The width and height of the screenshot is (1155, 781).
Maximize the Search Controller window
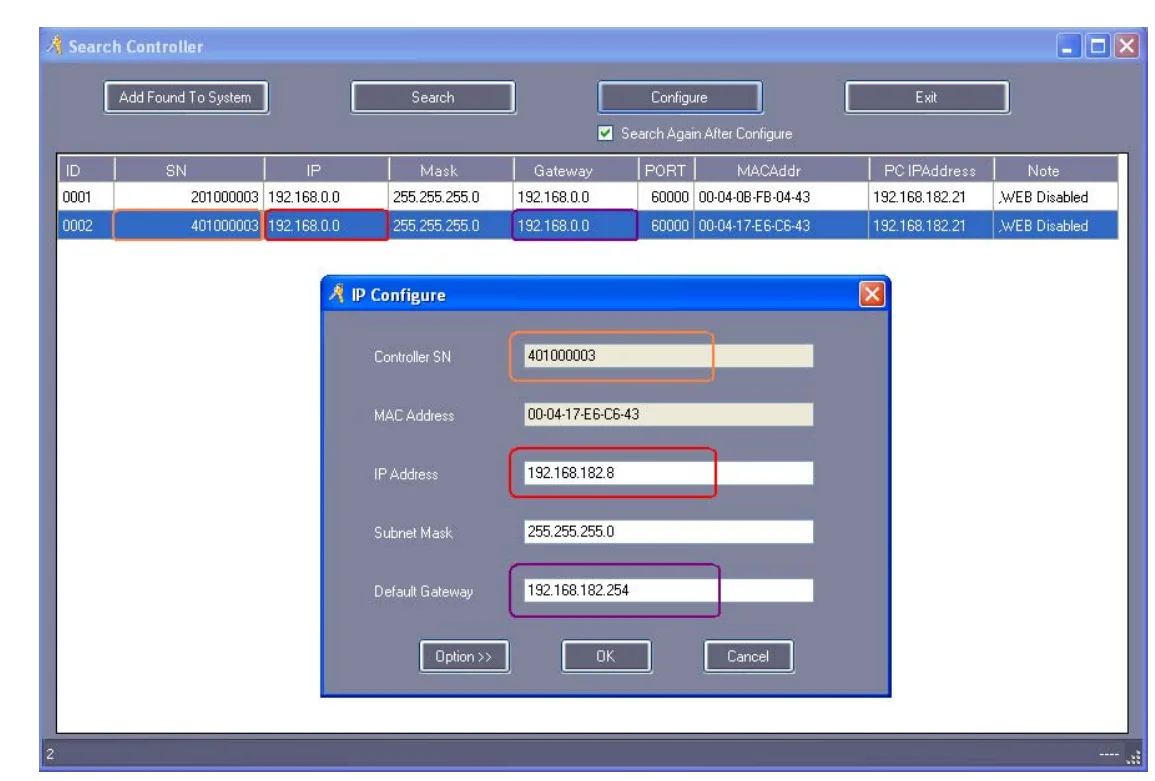[1098, 46]
